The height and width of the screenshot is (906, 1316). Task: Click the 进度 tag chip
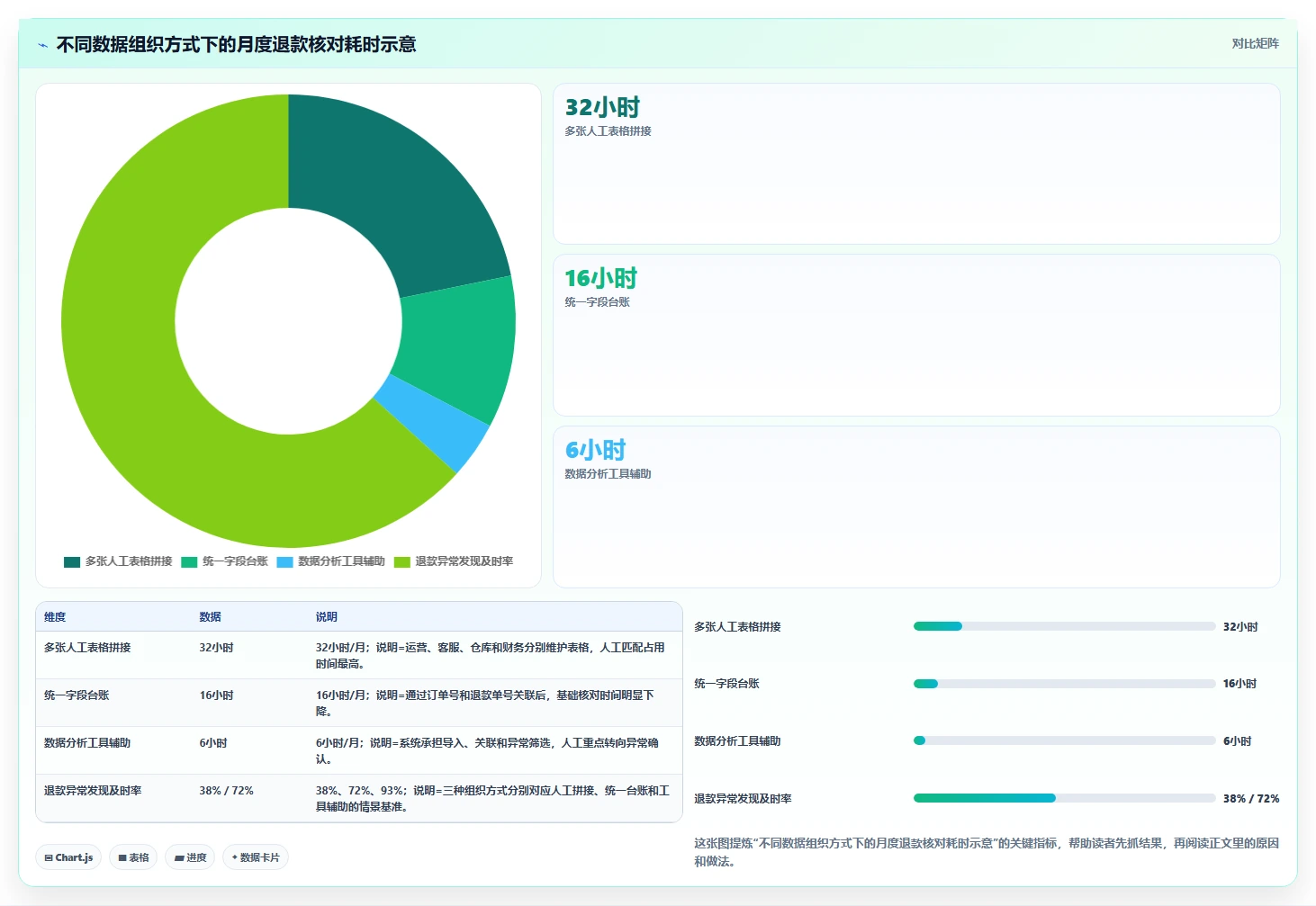click(190, 857)
